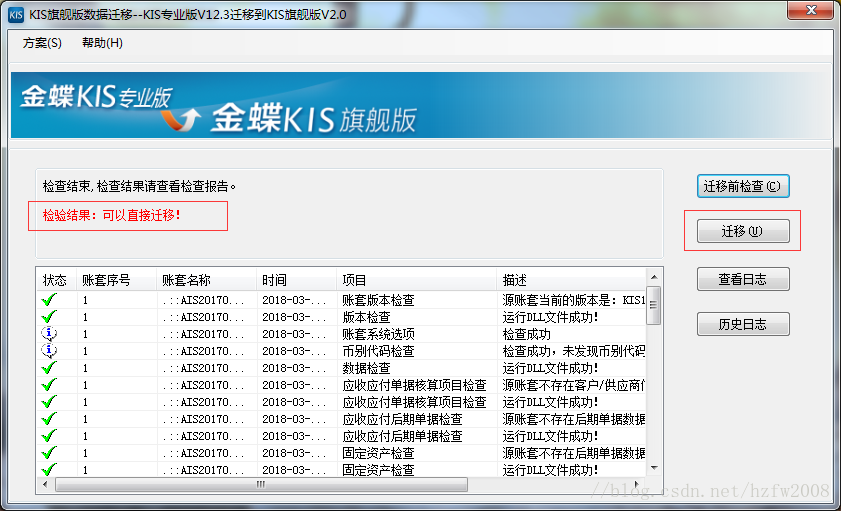Click the 迁移前检查(C) button

[743, 186]
